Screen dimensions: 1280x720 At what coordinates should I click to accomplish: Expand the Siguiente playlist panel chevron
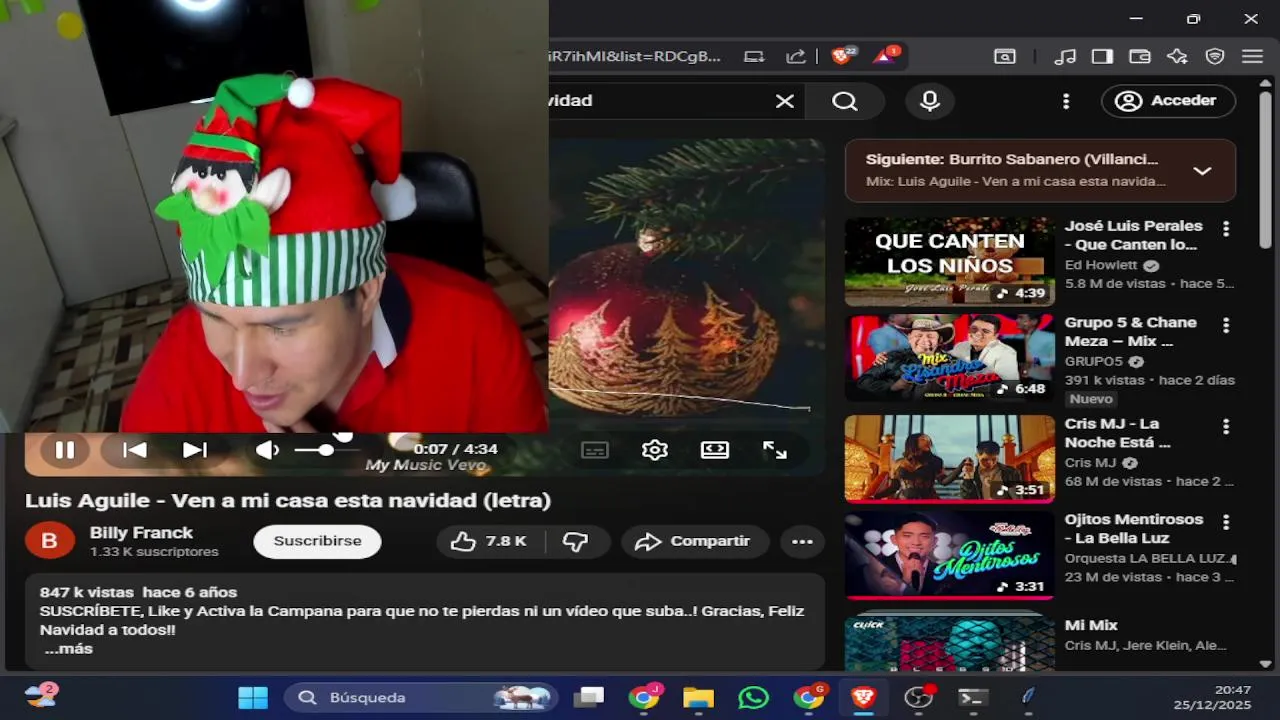(x=1202, y=171)
